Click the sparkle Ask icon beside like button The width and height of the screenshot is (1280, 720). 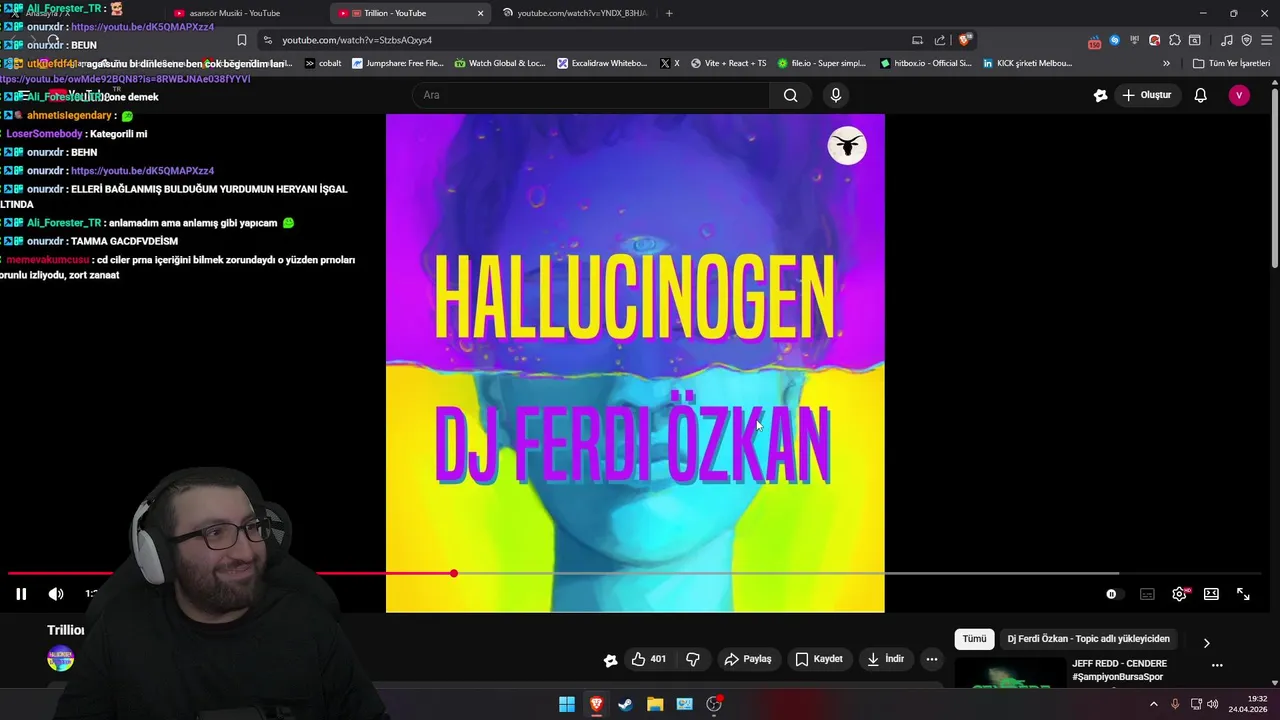610,659
